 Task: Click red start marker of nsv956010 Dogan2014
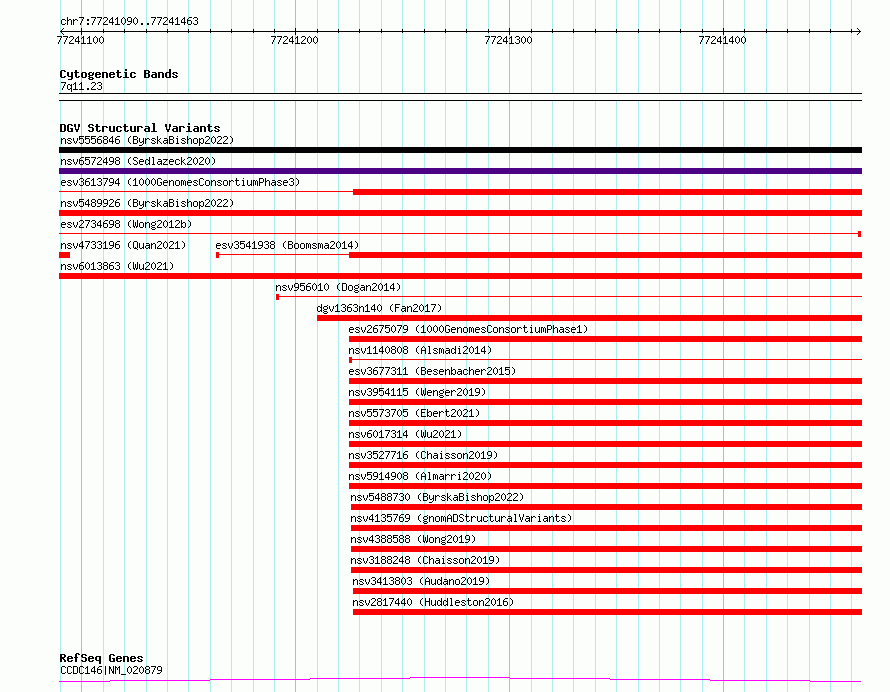click(277, 297)
